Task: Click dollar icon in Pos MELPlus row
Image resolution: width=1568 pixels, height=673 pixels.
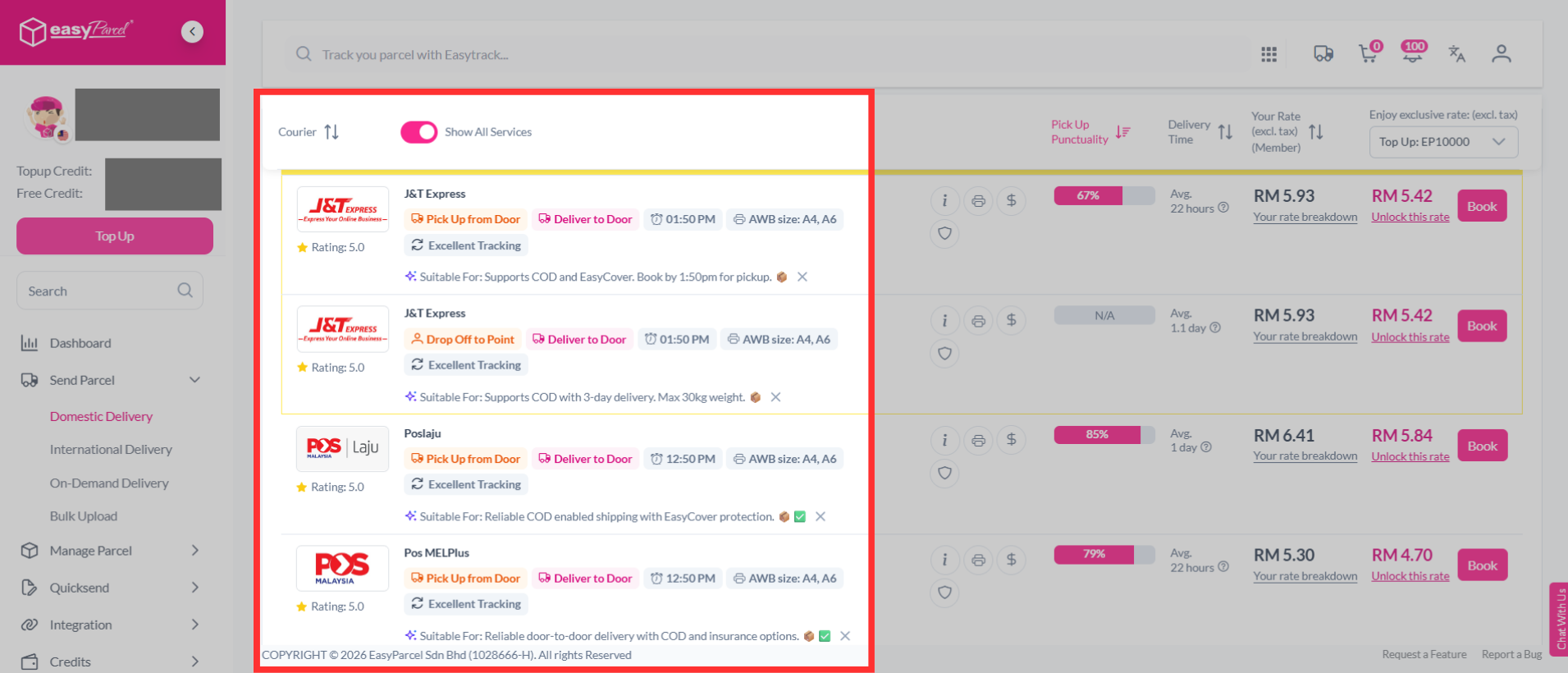Action: (x=1012, y=560)
